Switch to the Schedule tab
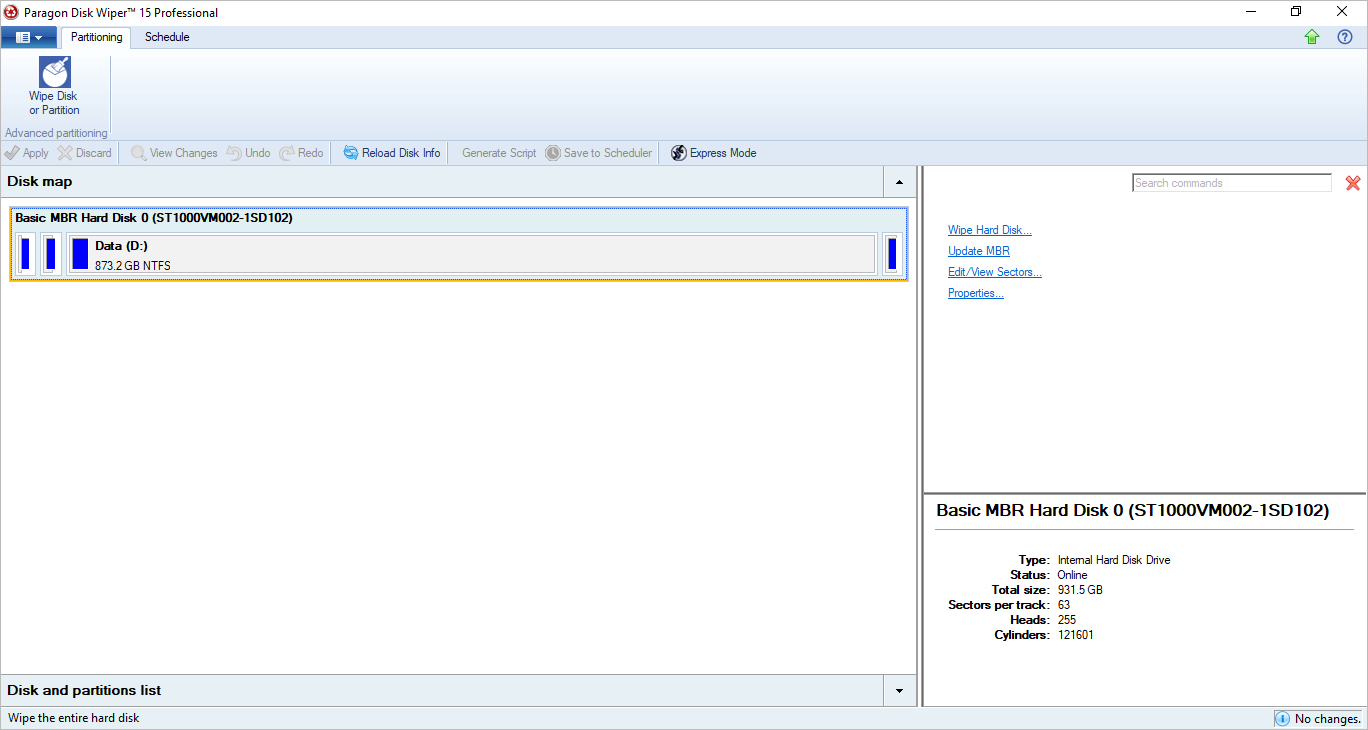This screenshot has height=730, width=1368. point(167,37)
